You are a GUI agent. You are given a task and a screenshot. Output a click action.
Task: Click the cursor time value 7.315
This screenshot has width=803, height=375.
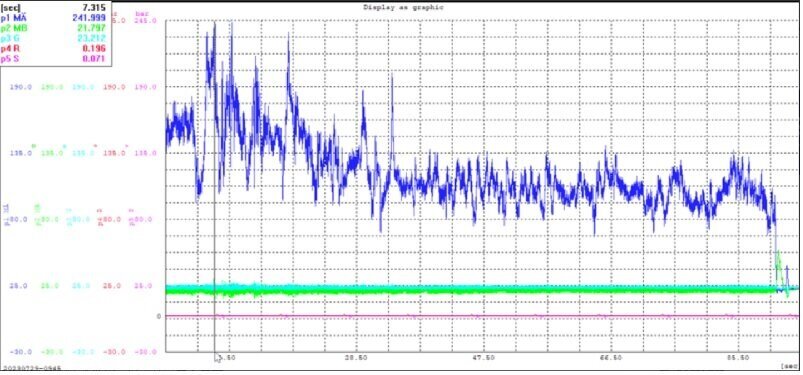coord(94,8)
